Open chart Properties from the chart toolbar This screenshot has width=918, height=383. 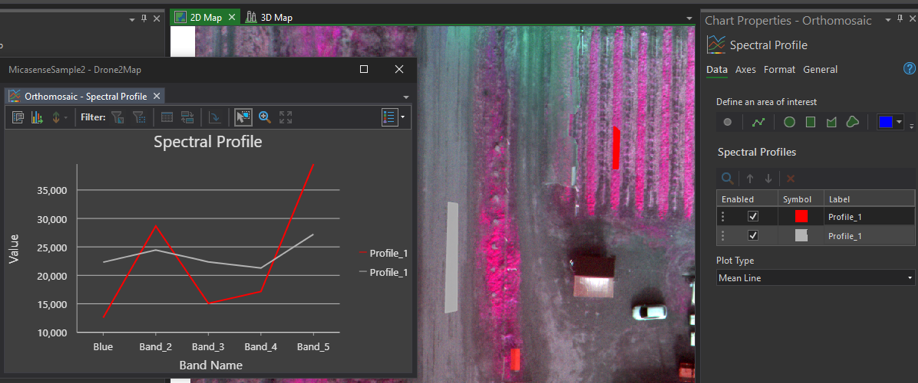point(18,118)
